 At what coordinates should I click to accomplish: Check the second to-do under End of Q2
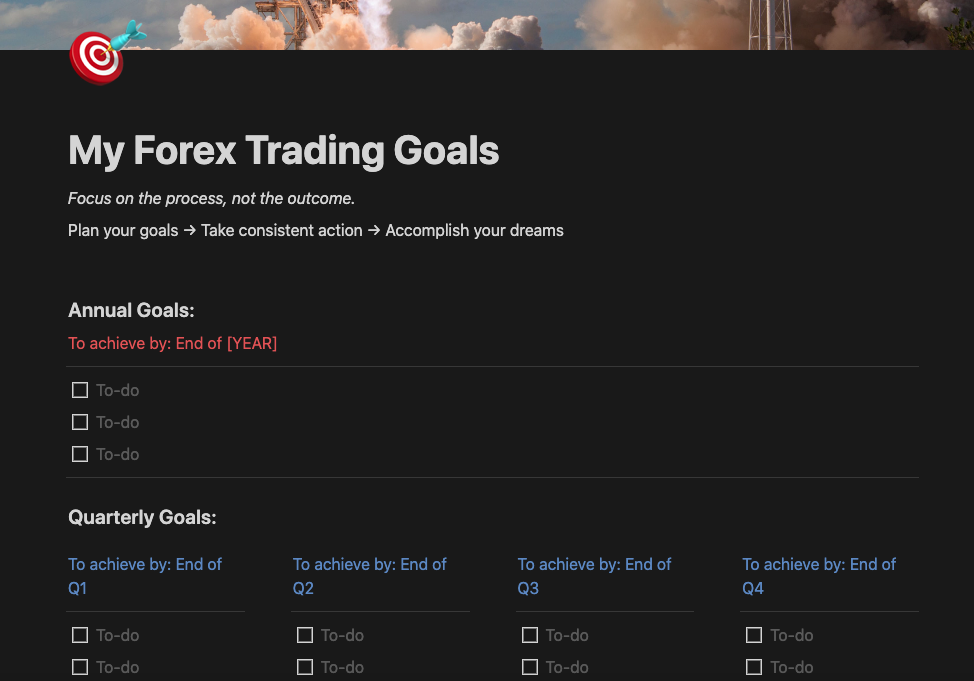click(305, 667)
